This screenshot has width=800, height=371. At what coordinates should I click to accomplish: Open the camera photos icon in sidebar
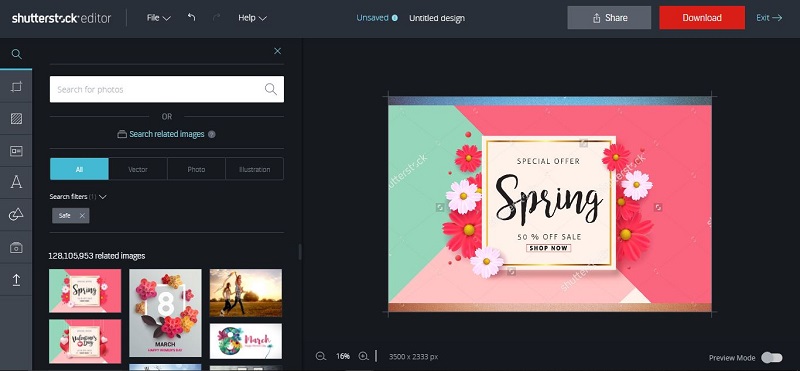coord(16,248)
